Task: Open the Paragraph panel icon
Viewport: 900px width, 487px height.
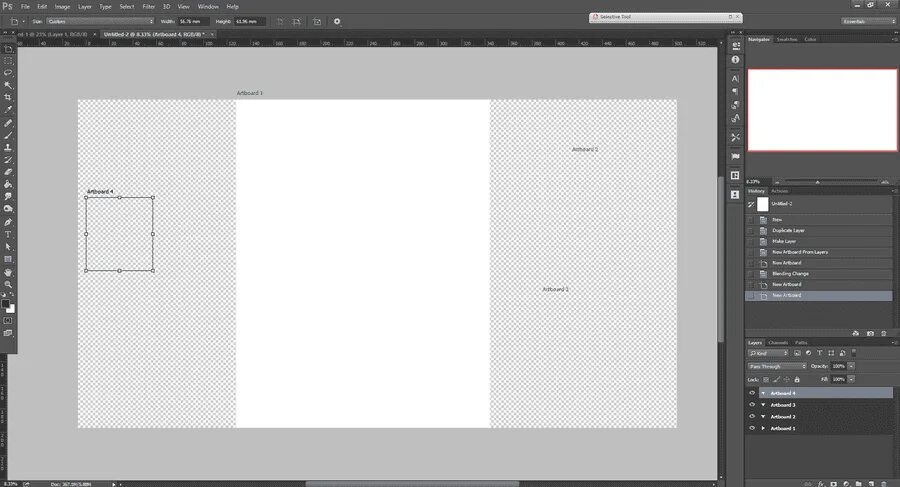Action: (x=735, y=92)
